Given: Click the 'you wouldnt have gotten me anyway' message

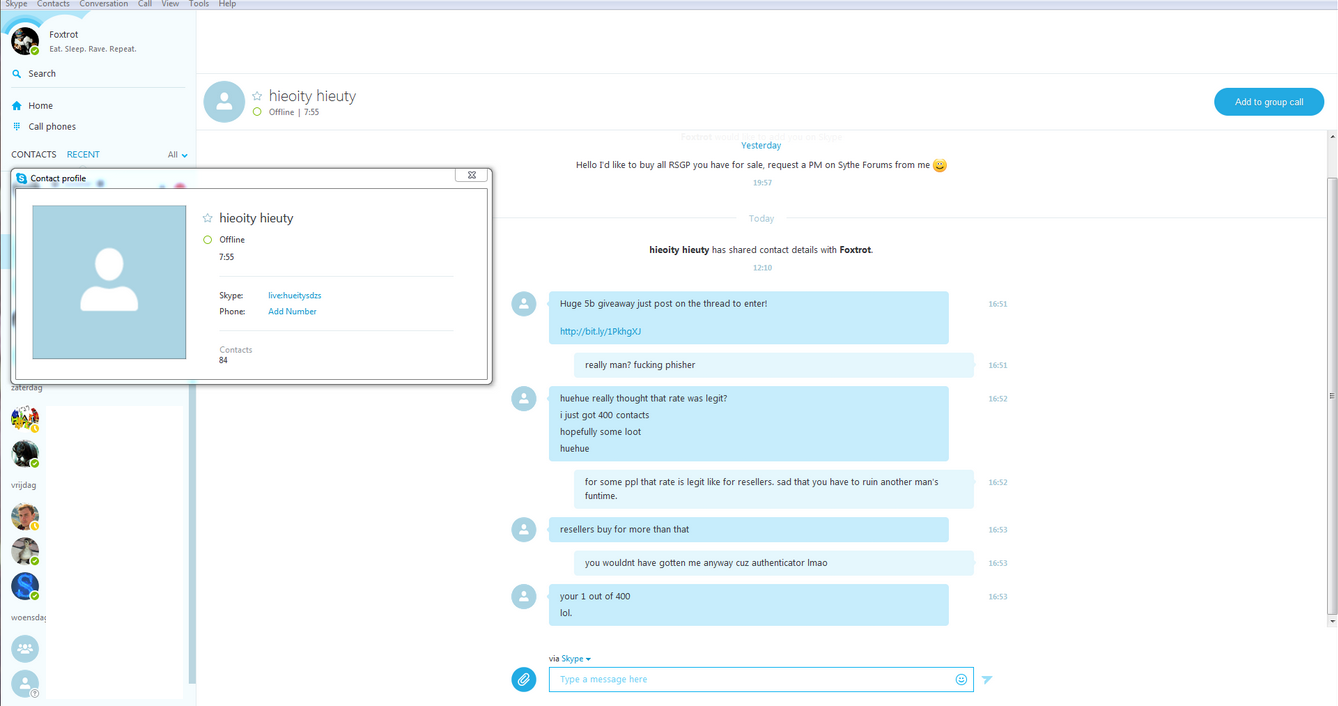Looking at the screenshot, I should [773, 563].
